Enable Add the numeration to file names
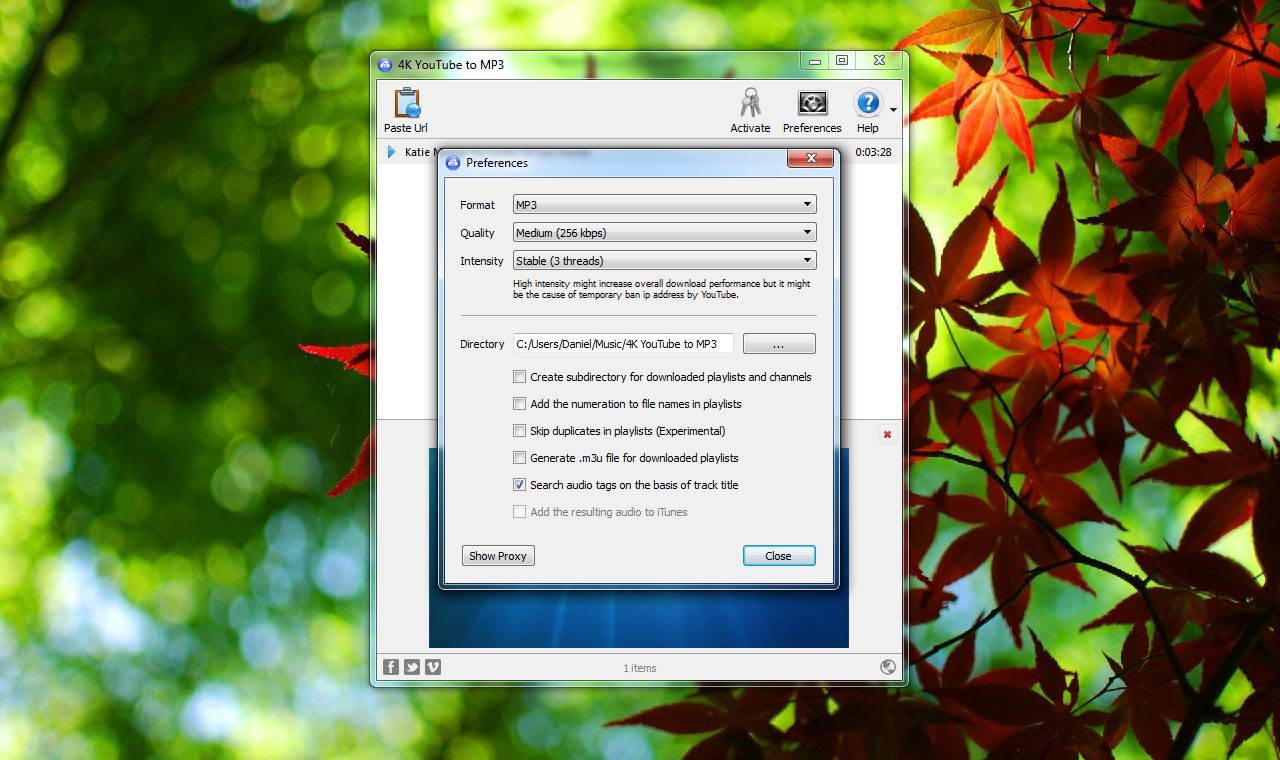Image resolution: width=1280 pixels, height=760 pixels. click(519, 404)
